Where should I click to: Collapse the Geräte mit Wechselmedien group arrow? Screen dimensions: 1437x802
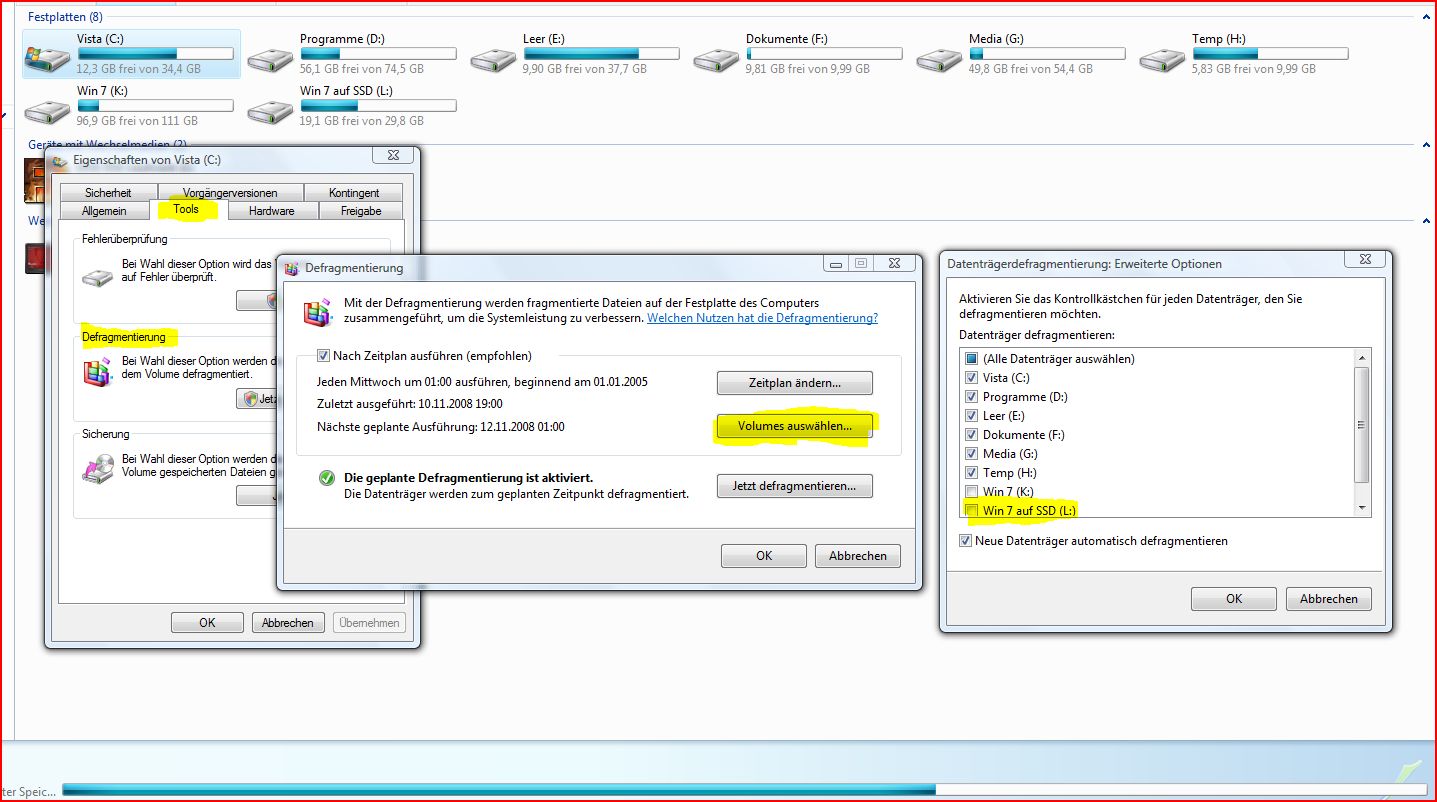(x=1426, y=146)
